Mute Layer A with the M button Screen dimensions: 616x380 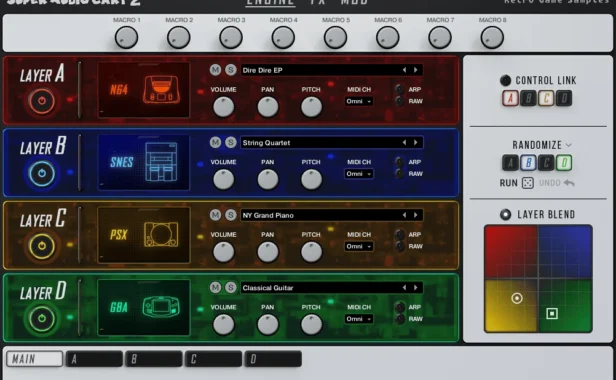(215, 70)
